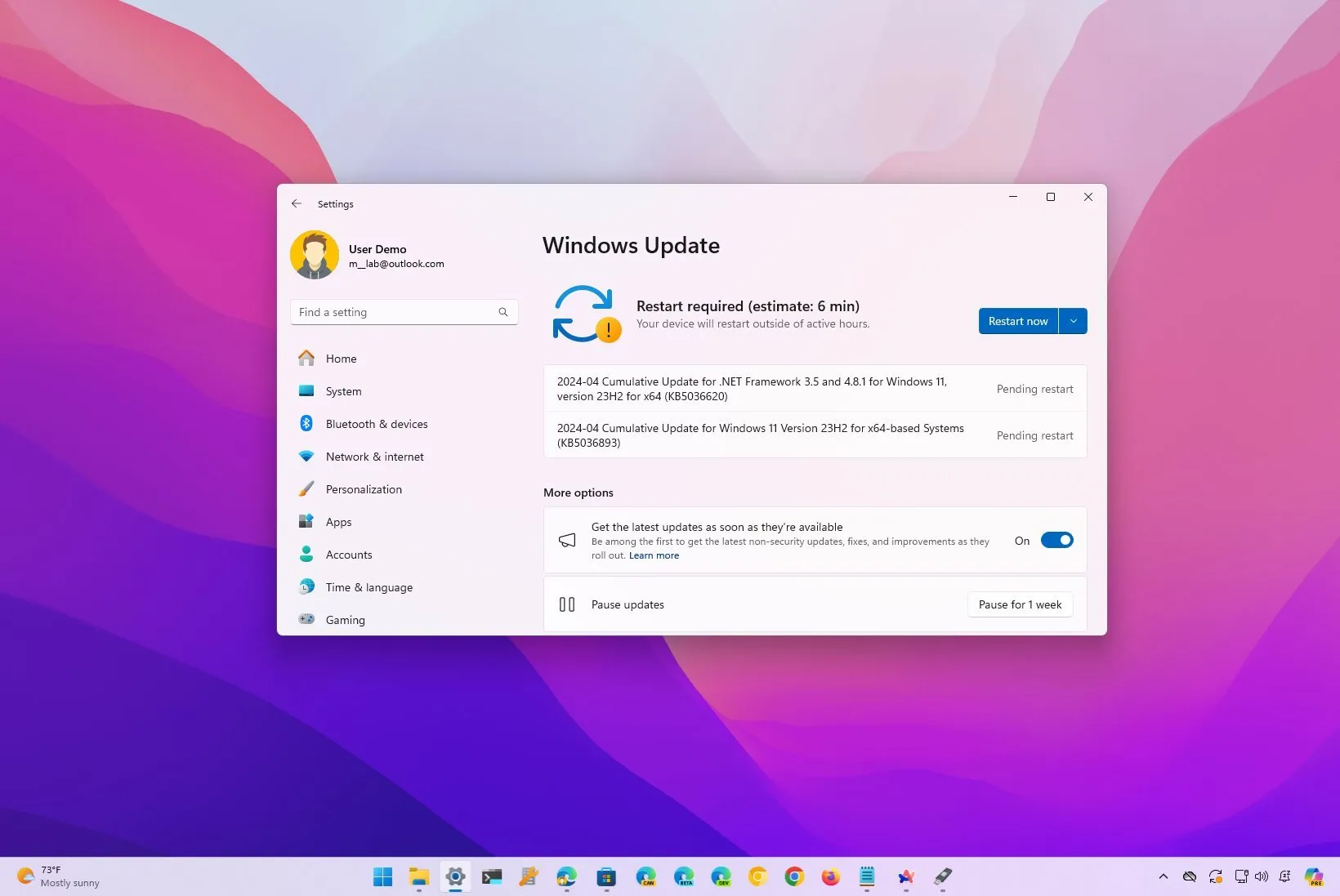Open Microsoft Store from the taskbar
The width and height of the screenshot is (1340, 896).
(x=606, y=876)
